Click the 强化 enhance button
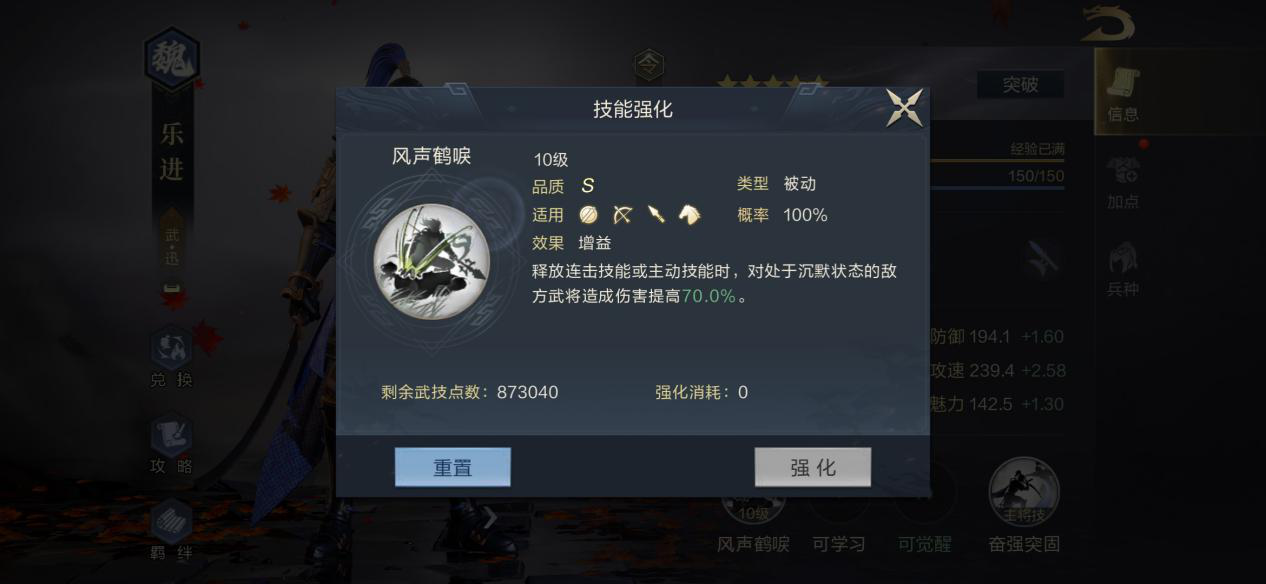The height and width of the screenshot is (584, 1266). [x=812, y=467]
